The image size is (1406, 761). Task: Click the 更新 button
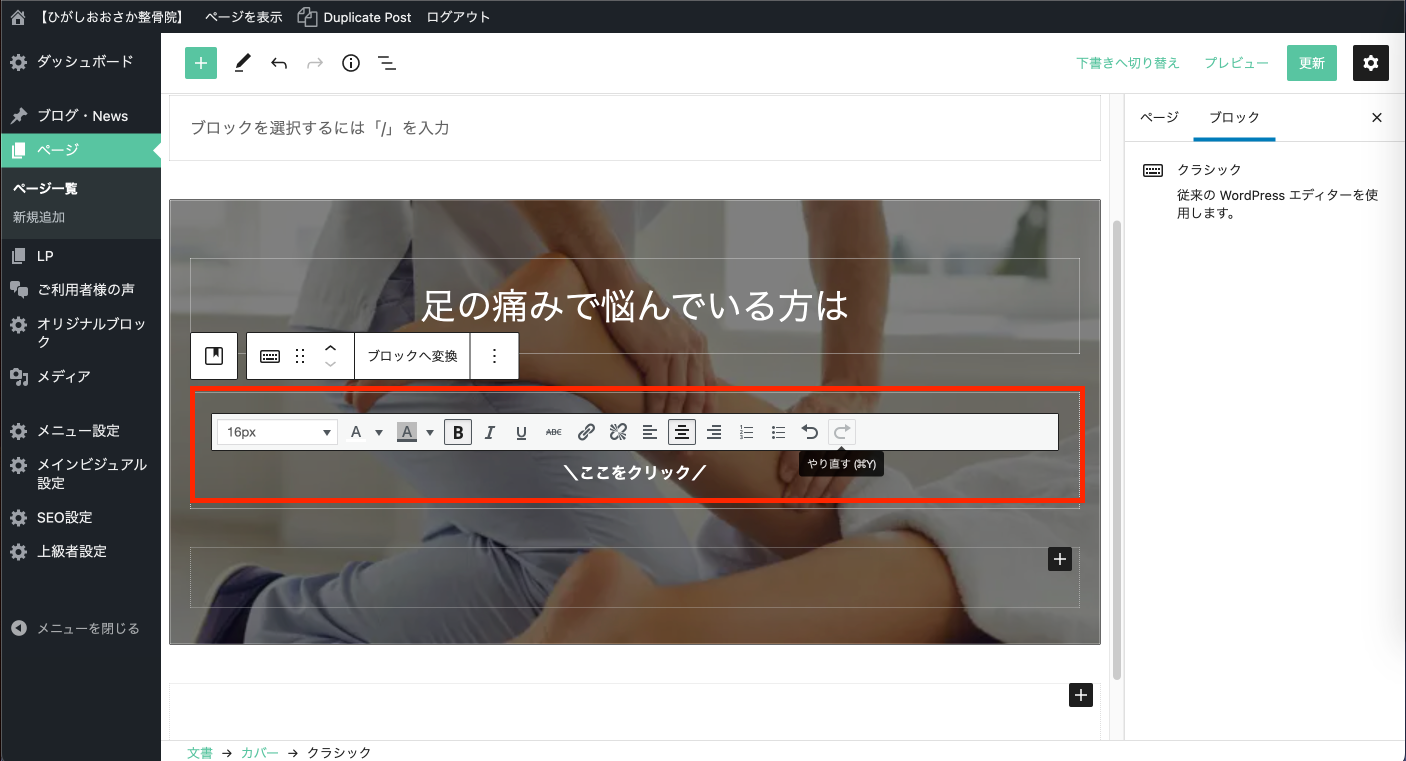[x=1311, y=63]
